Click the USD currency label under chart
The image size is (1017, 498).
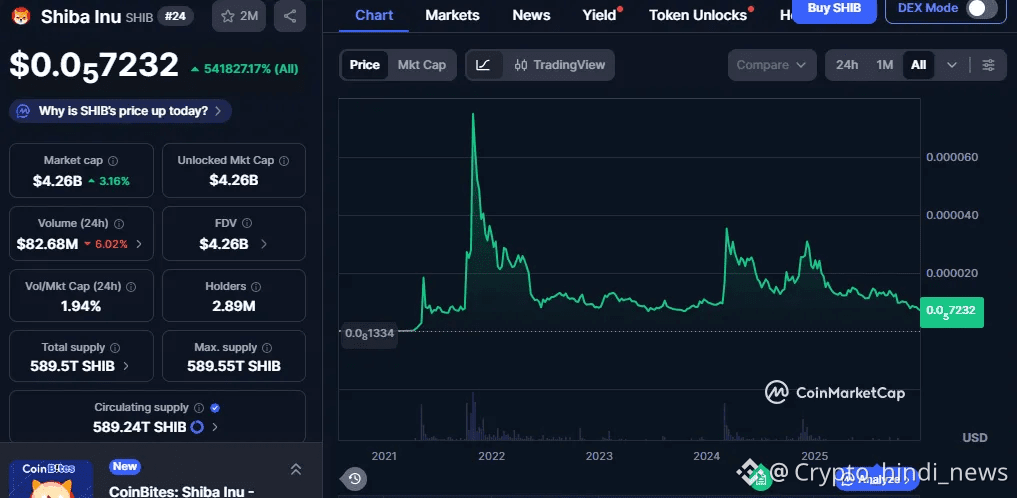point(974,438)
